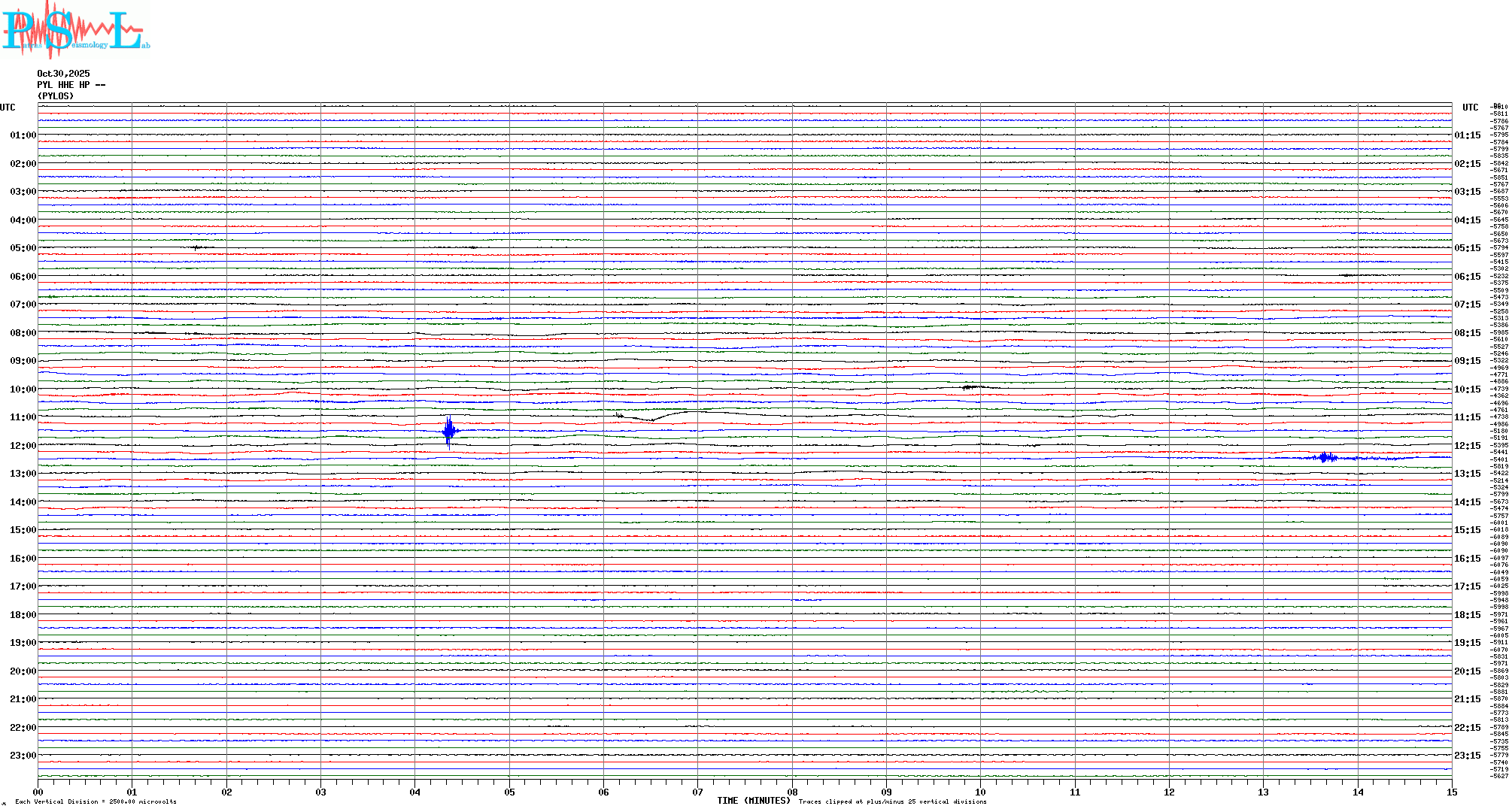Click minute marker 00 on bottom axis

(38, 792)
